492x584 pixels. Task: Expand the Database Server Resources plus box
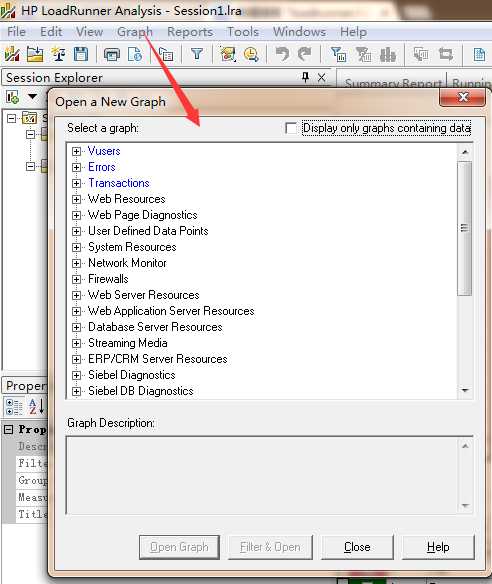(76, 327)
